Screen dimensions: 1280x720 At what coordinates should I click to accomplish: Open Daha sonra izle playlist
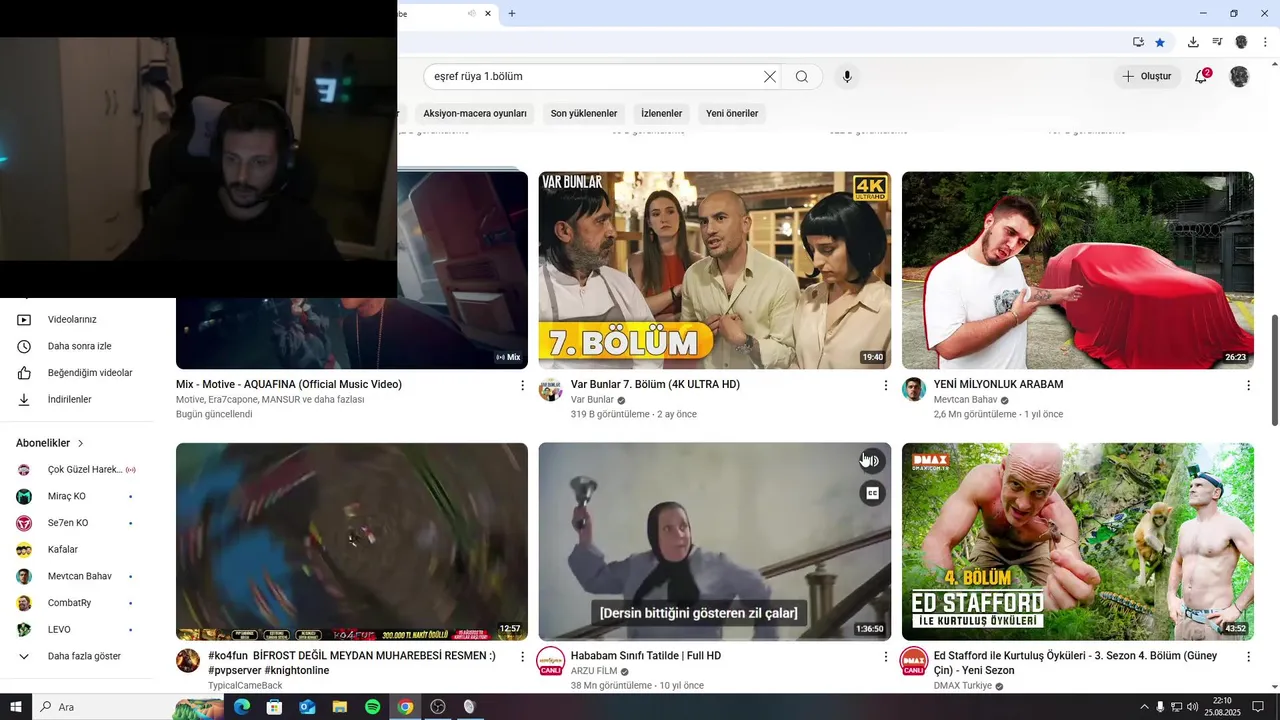pos(78,346)
